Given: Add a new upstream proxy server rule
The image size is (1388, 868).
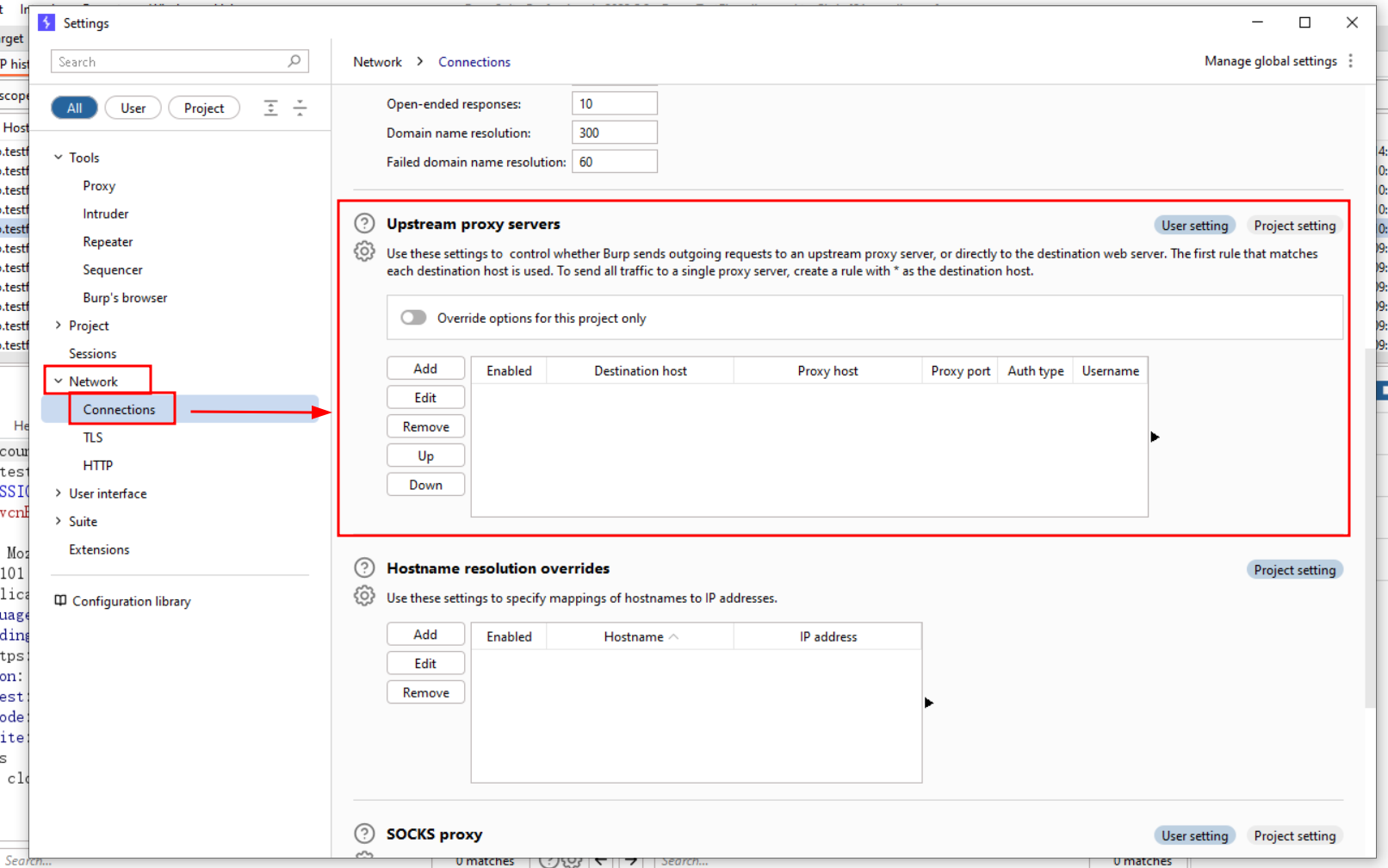Looking at the screenshot, I should (425, 369).
